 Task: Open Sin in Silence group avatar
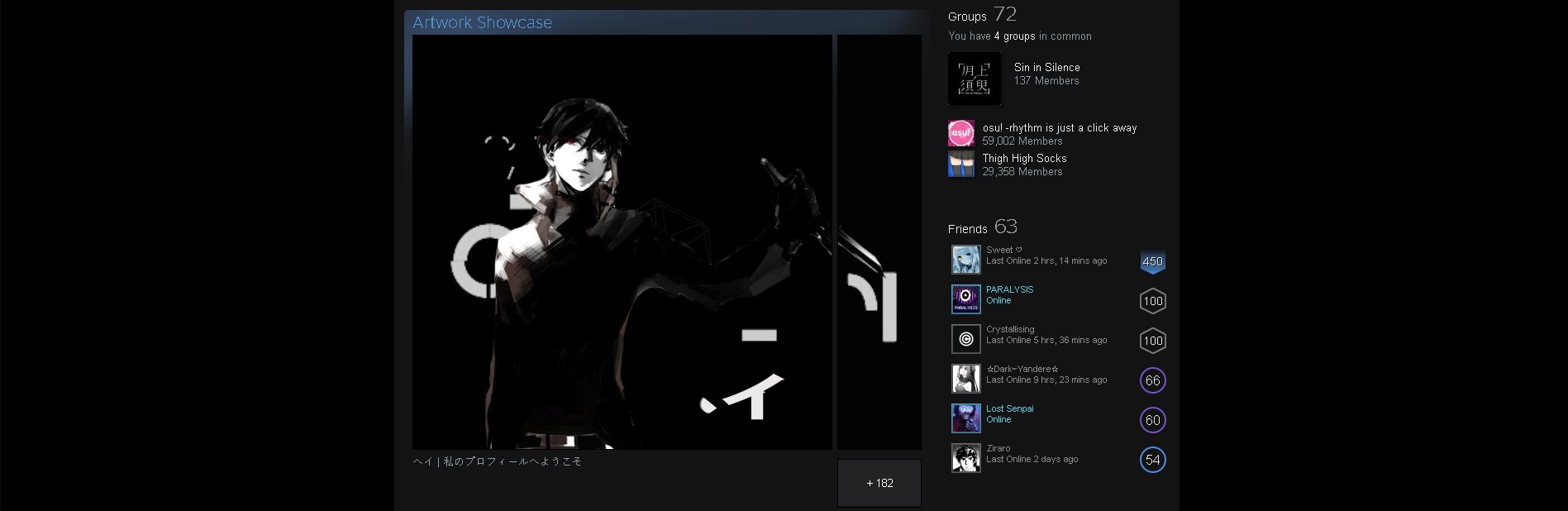(975, 79)
